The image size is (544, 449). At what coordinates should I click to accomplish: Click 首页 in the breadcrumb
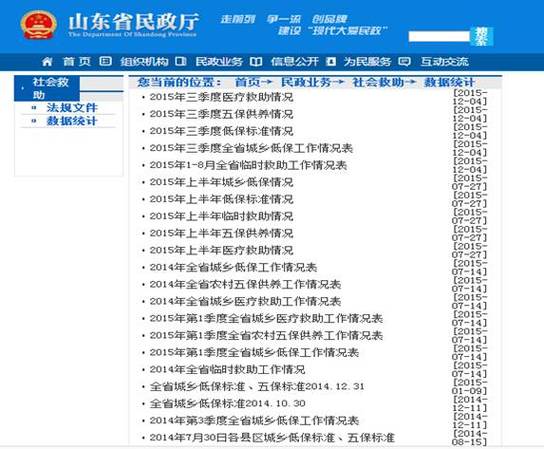[248, 82]
